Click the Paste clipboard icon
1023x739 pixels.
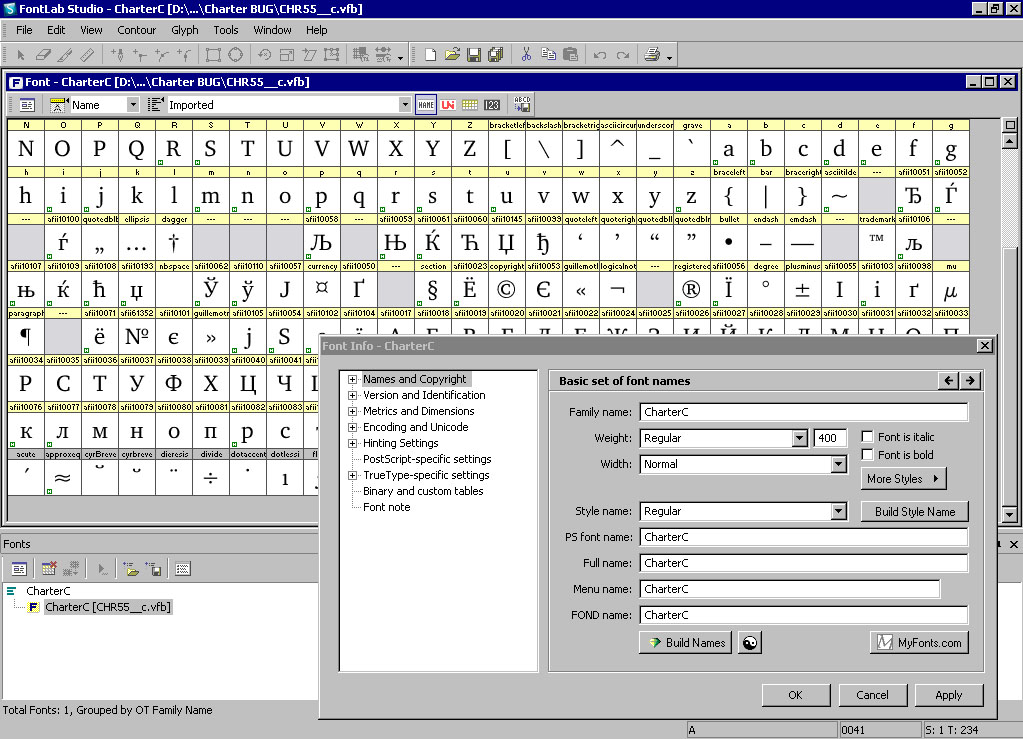coord(570,55)
